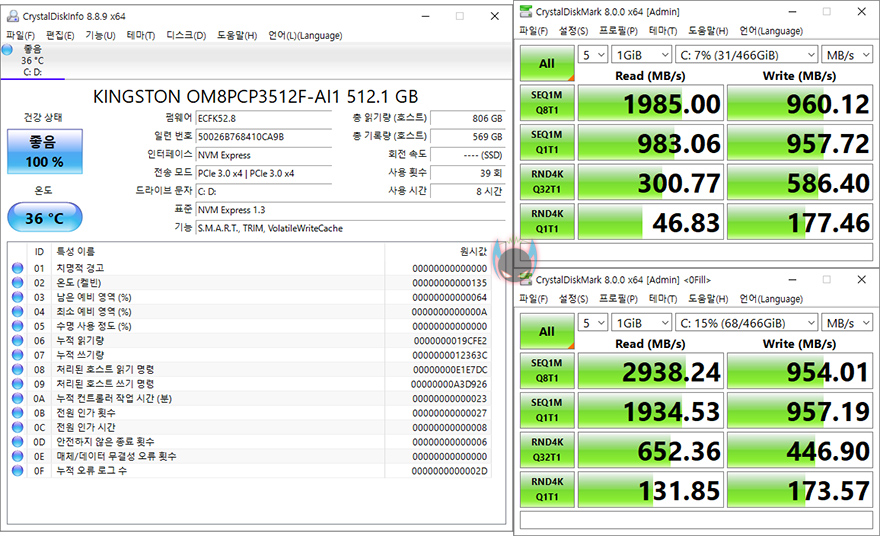The image size is (880, 536).
Task: Click the 46.83 RND4K read result bar
Action: click(x=650, y=221)
